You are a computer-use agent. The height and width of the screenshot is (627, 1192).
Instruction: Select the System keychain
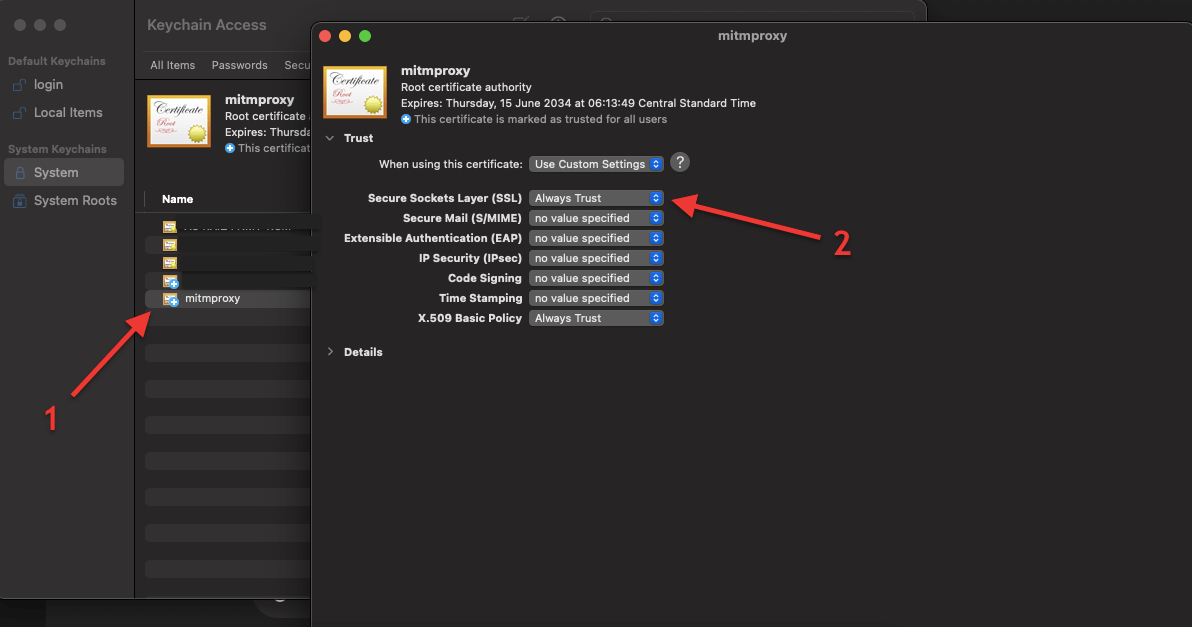click(x=64, y=173)
